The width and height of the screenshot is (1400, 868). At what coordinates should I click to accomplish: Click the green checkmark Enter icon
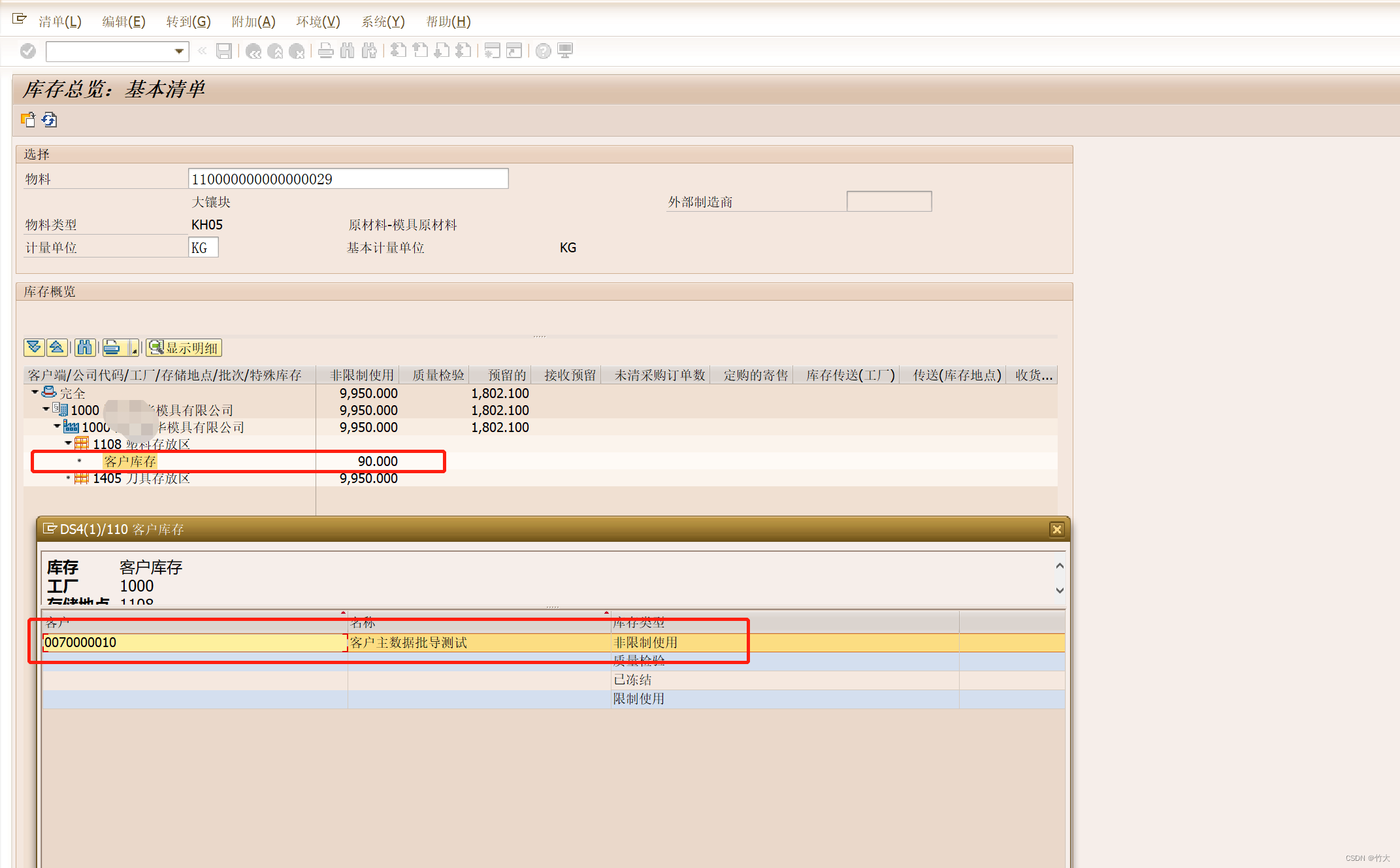(28, 51)
